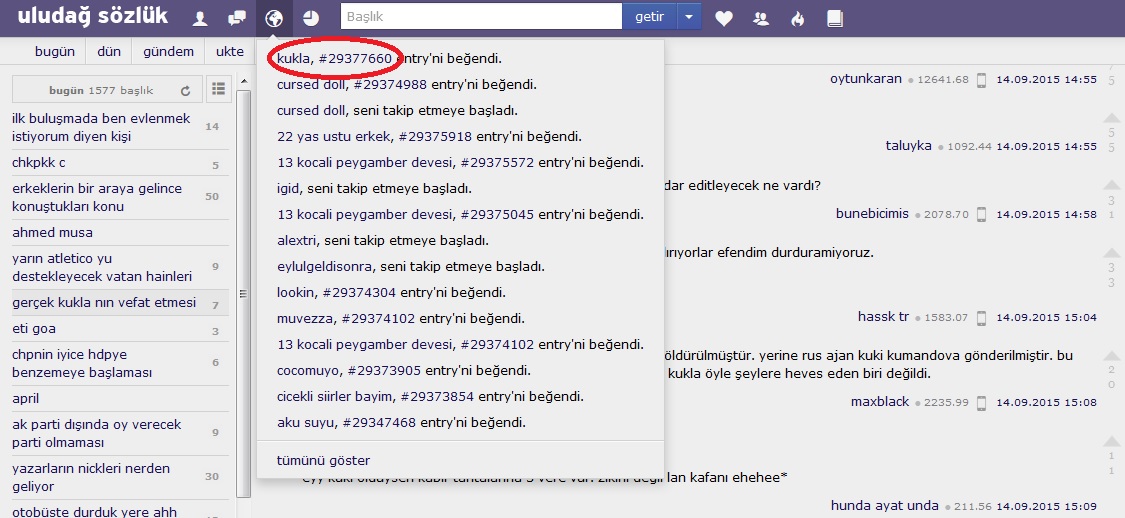
Task: Open author bunebicimis profile link
Action: [872, 213]
